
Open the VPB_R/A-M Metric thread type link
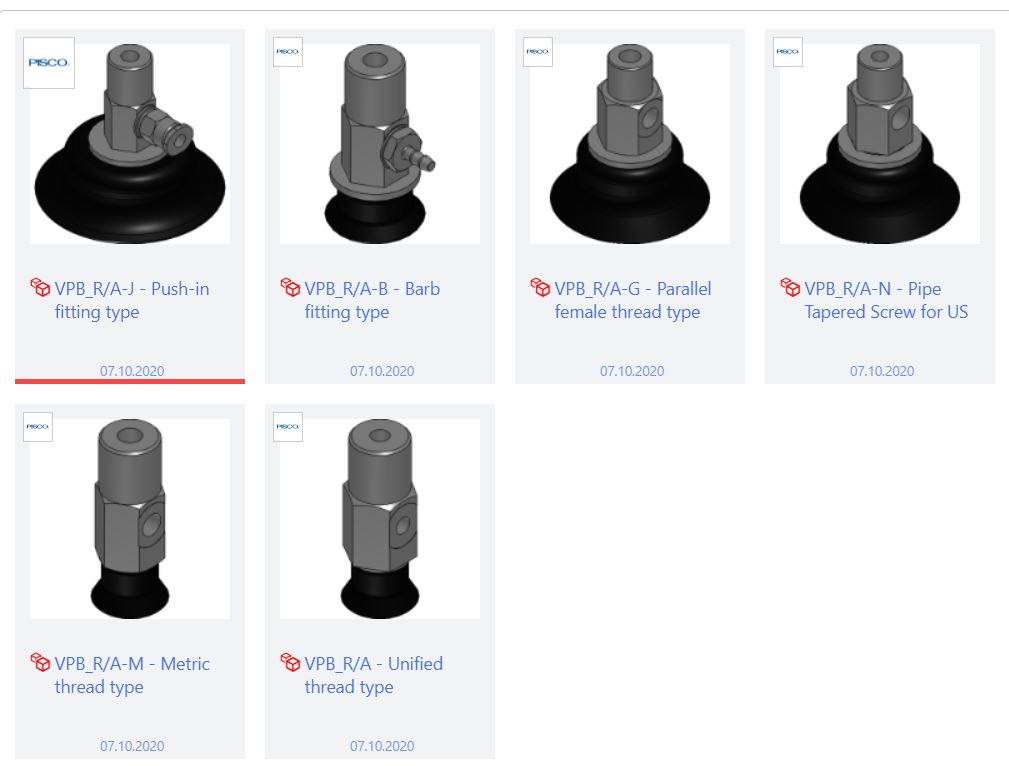(132, 675)
